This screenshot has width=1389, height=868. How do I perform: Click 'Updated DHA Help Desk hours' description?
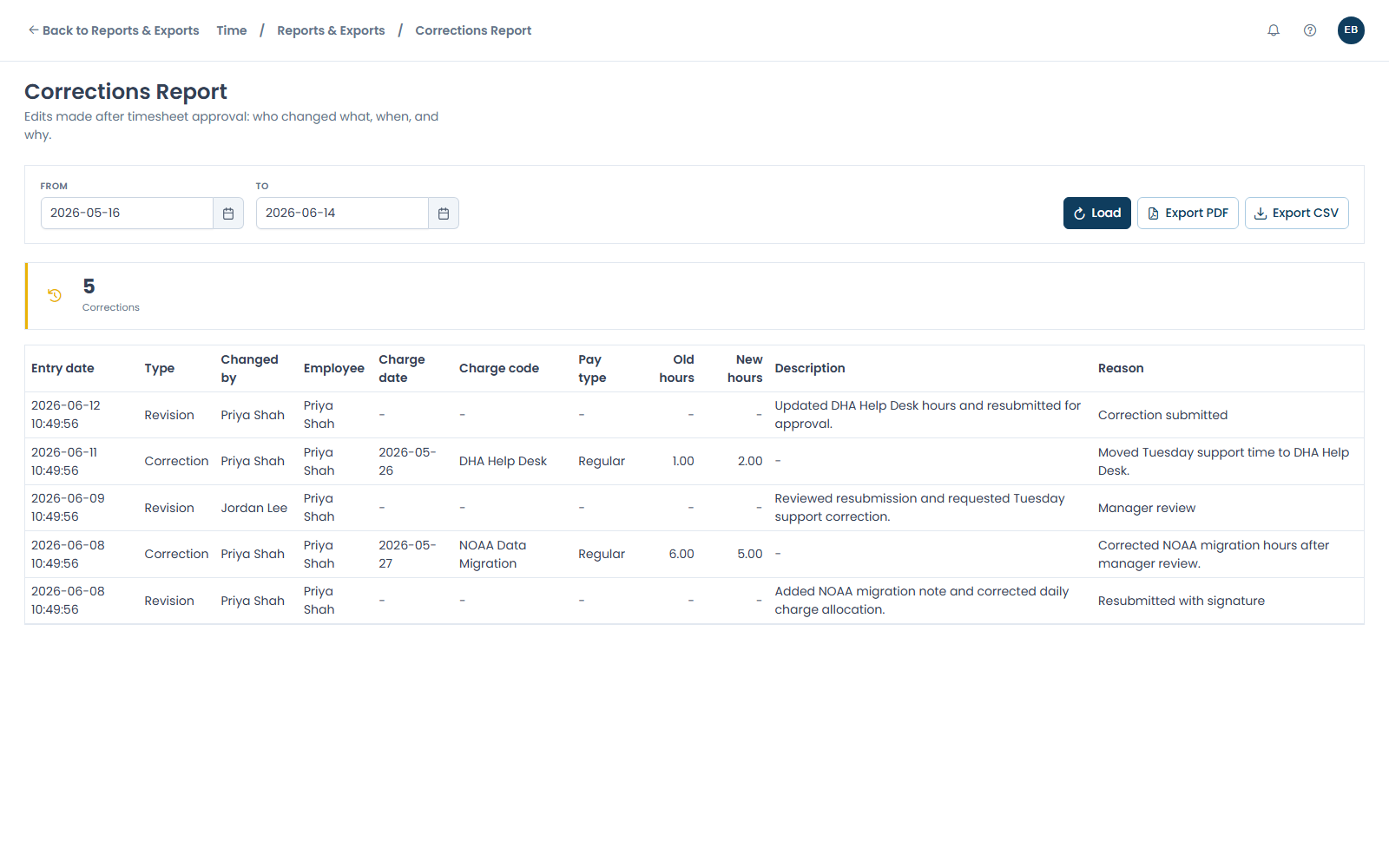[927, 415]
